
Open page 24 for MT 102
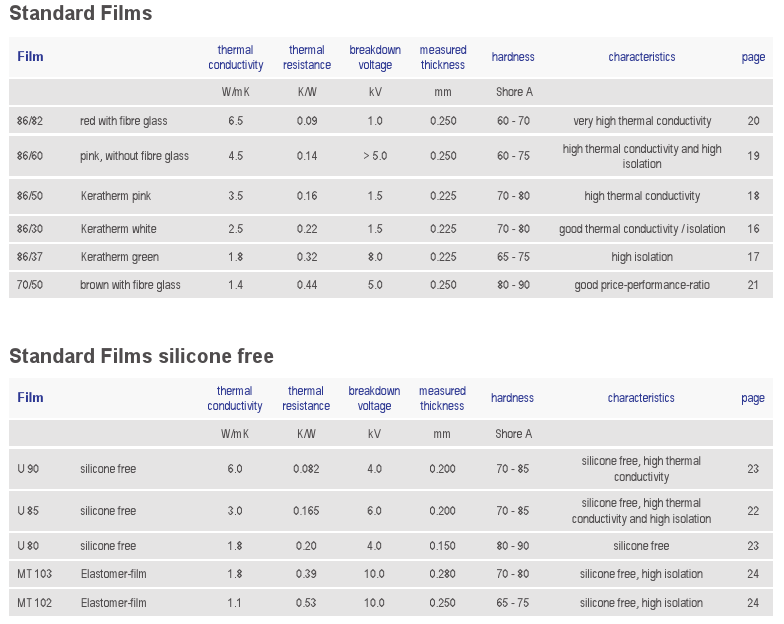click(753, 603)
